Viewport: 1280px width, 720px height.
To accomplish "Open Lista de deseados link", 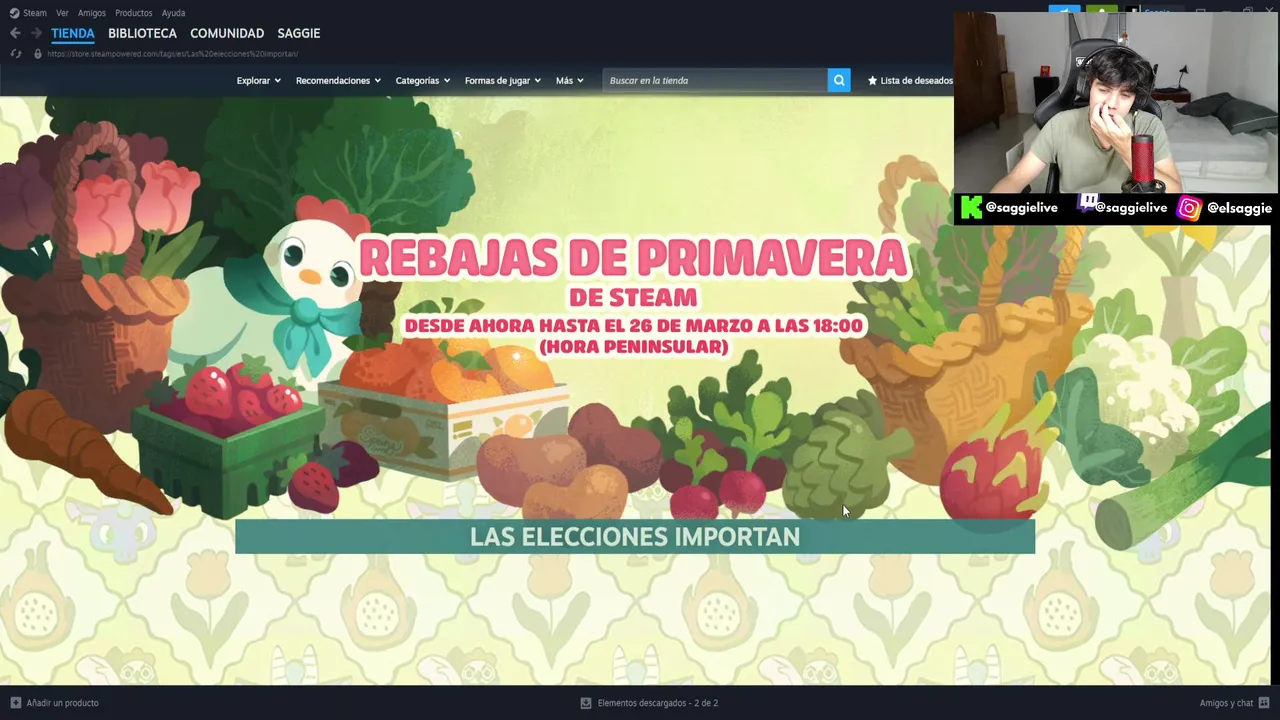I will tap(911, 80).
